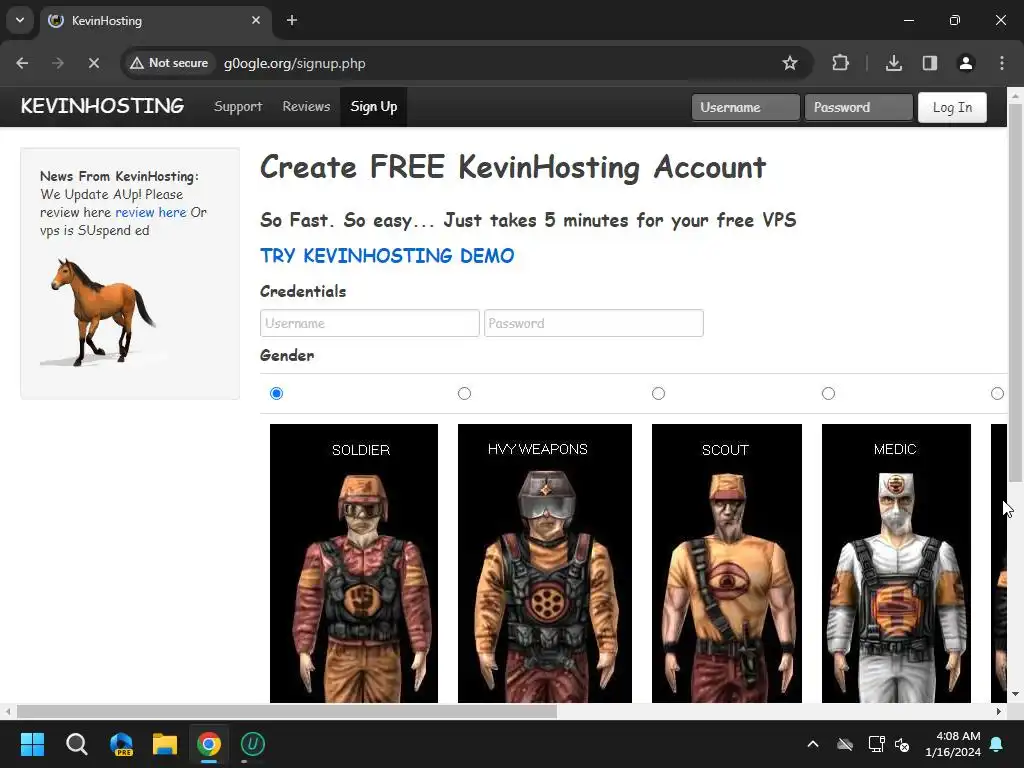Screen dimensions: 1024x768
Task: Open Windows taskbar search
Action: click(76, 744)
